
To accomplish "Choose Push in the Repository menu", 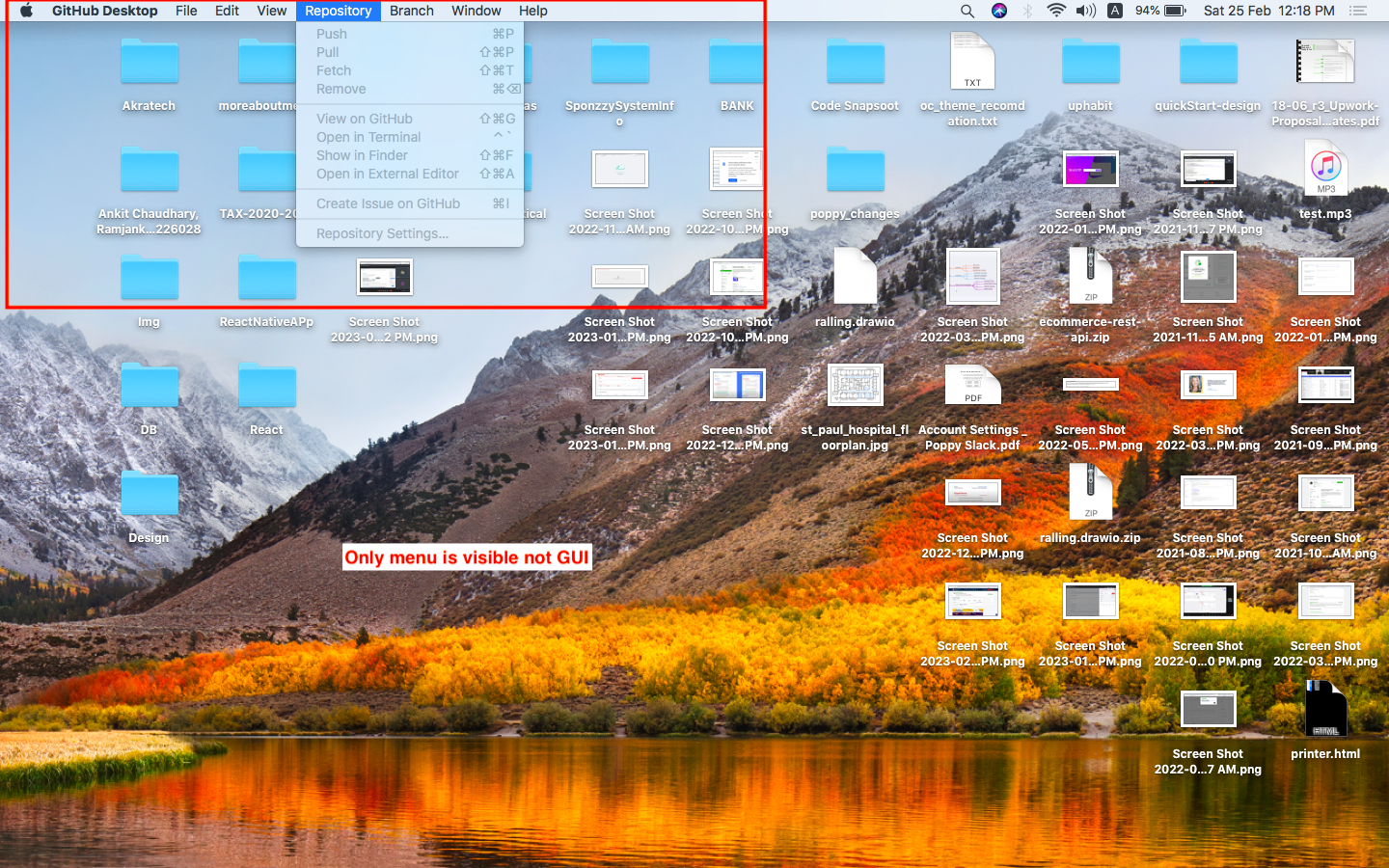I will (x=410, y=34).
